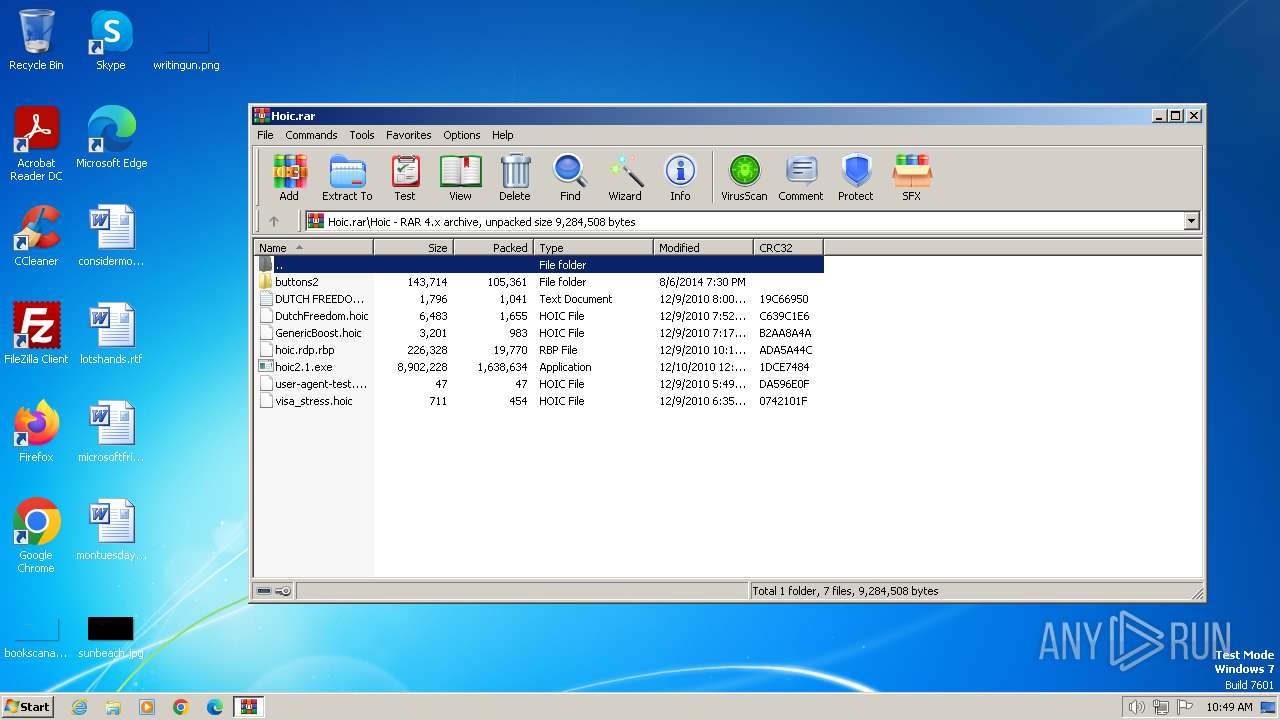Click the Extract To toolbar icon
The height and width of the screenshot is (720, 1280).
coord(347,178)
